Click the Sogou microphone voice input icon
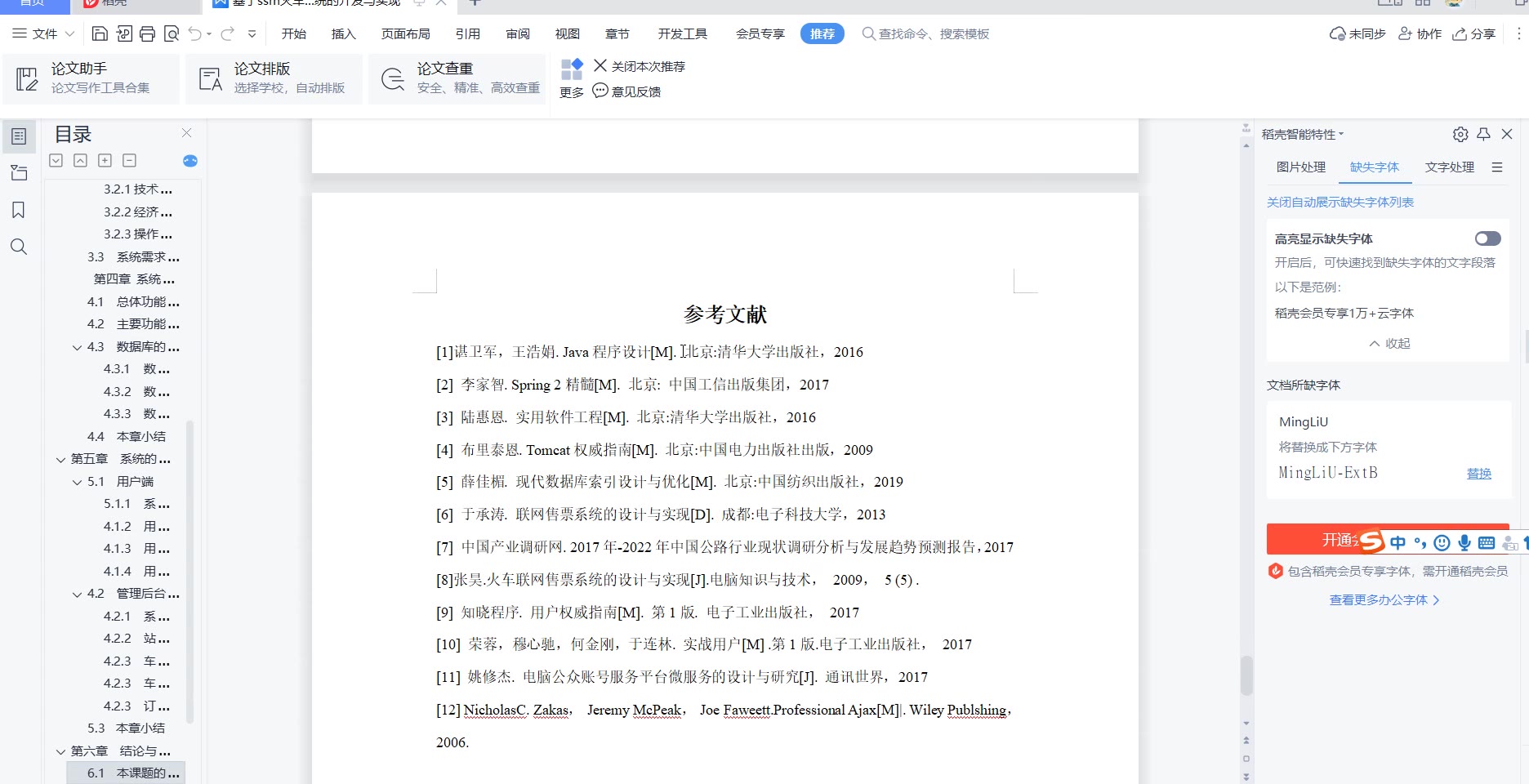 click(1464, 542)
